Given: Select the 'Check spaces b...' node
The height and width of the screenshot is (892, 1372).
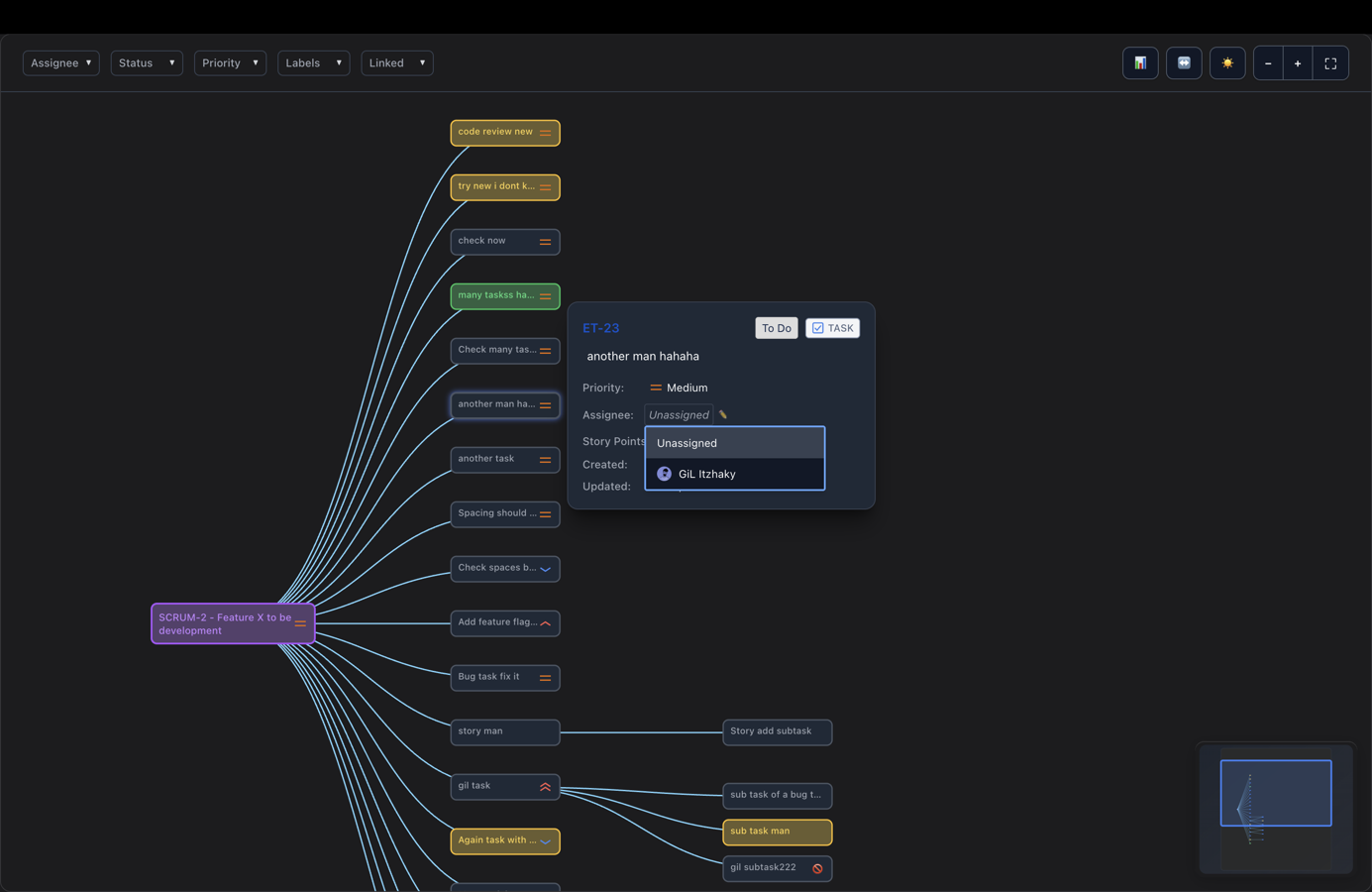Looking at the screenshot, I should pos(505,569).
